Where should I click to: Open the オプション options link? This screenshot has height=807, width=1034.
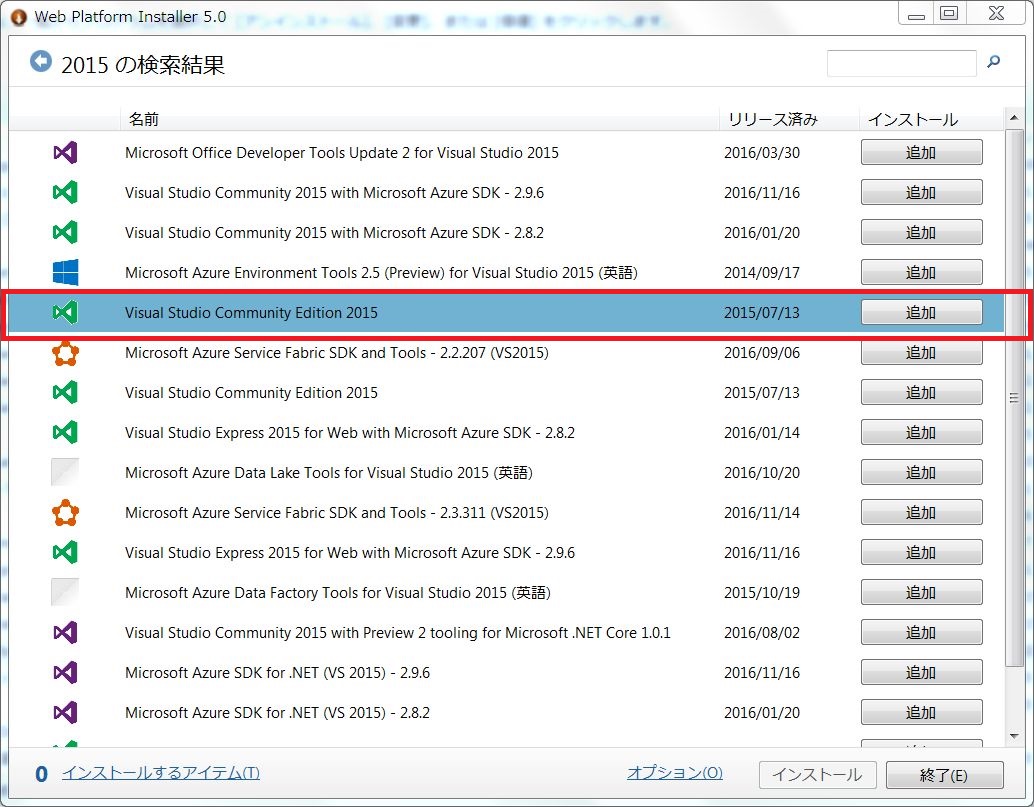point(675,773)
